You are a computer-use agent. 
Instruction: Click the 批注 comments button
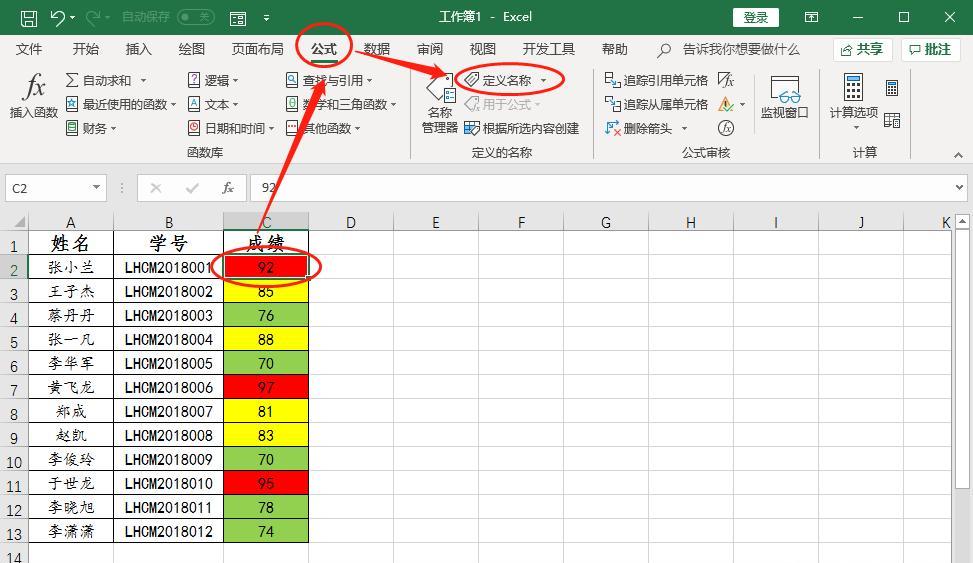pyautogui.click(x=930, y=50)
